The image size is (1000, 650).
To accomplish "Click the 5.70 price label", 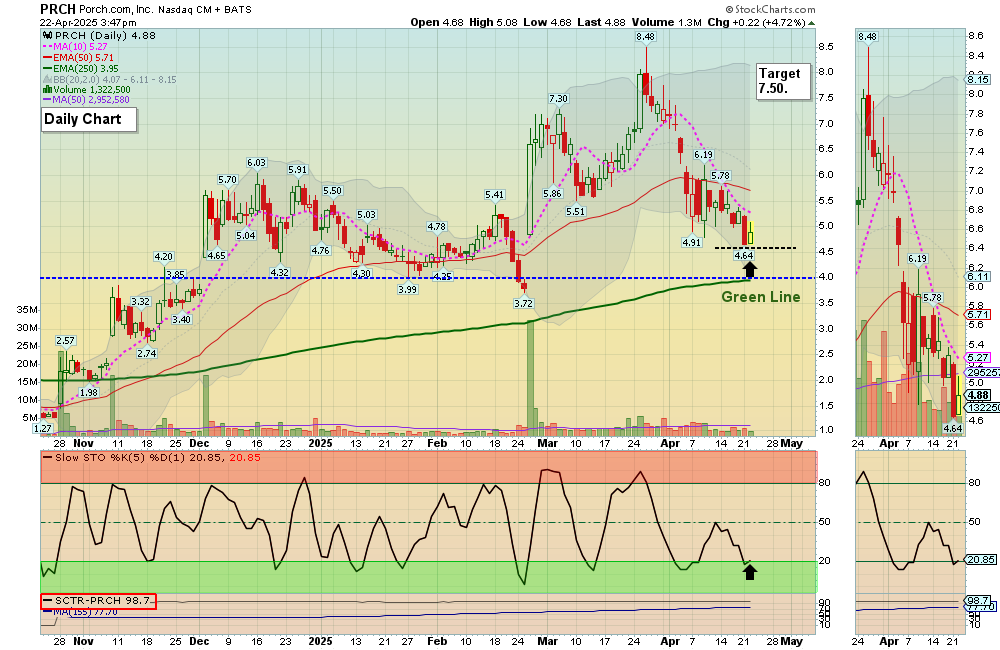I will (228, 180).
